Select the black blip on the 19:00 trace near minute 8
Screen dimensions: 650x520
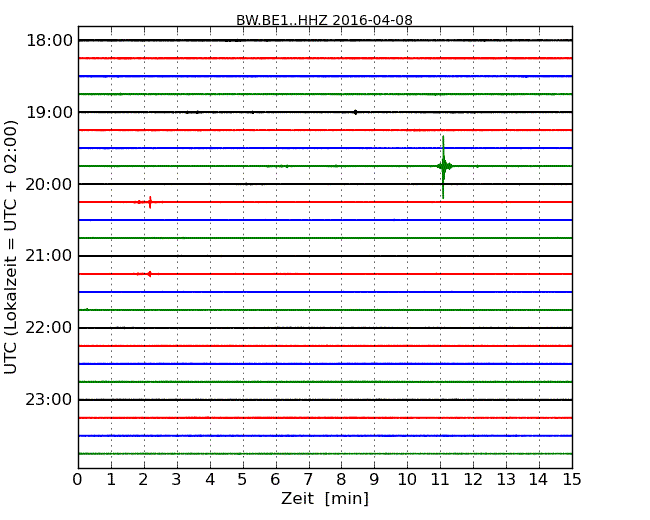pos(355,112)
